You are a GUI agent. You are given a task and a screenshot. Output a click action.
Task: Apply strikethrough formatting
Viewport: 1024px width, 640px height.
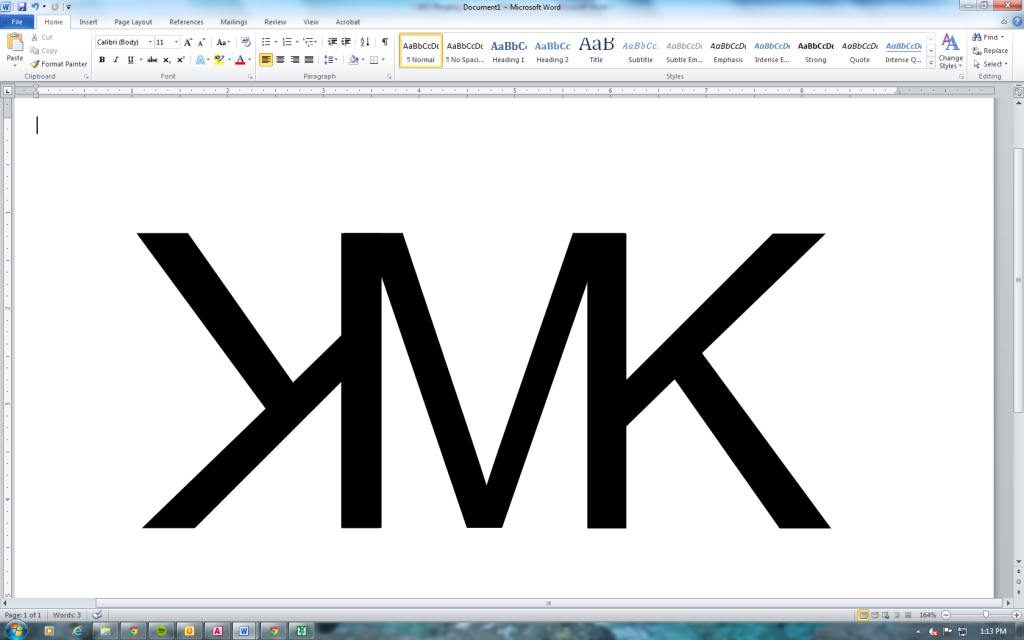[152, 60]
